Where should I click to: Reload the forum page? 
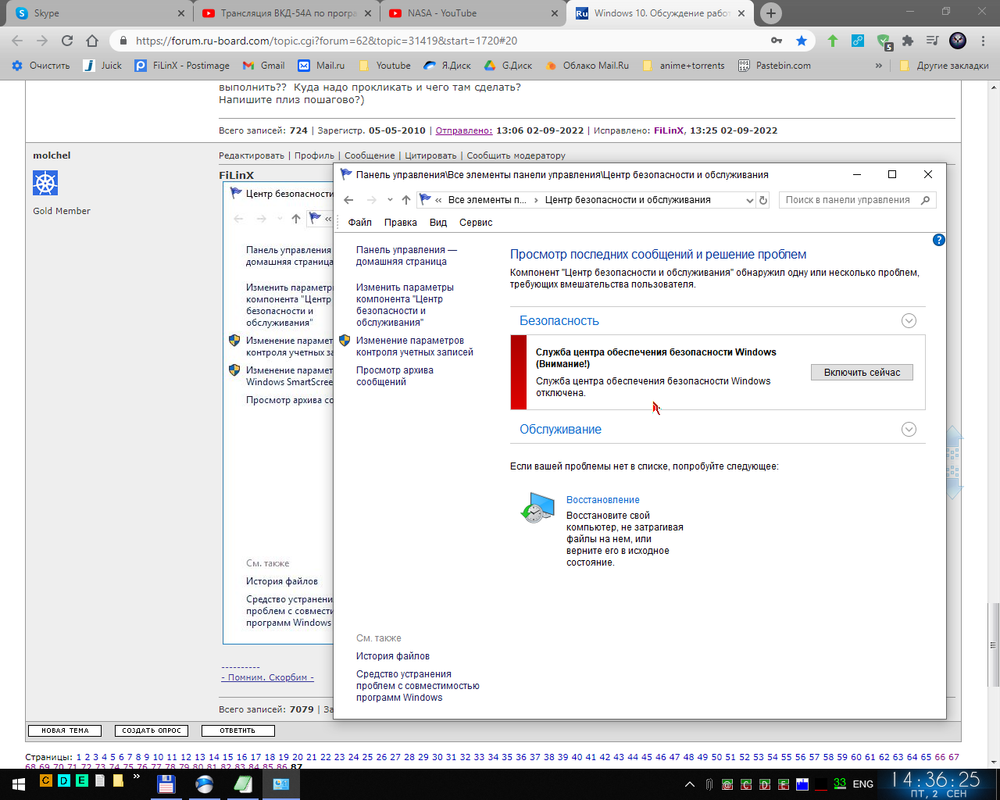[x=67, y=41]
